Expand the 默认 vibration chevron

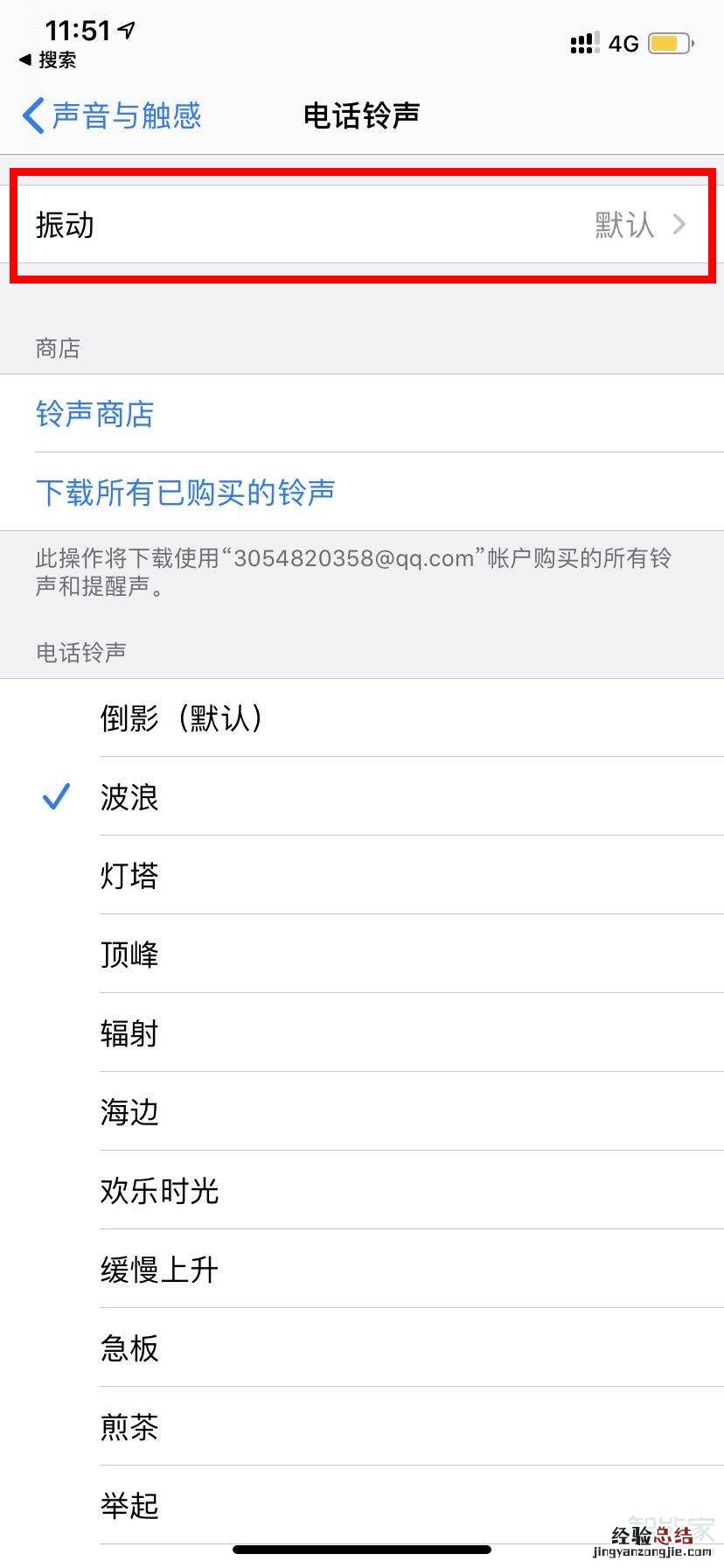tap(679, 225)
